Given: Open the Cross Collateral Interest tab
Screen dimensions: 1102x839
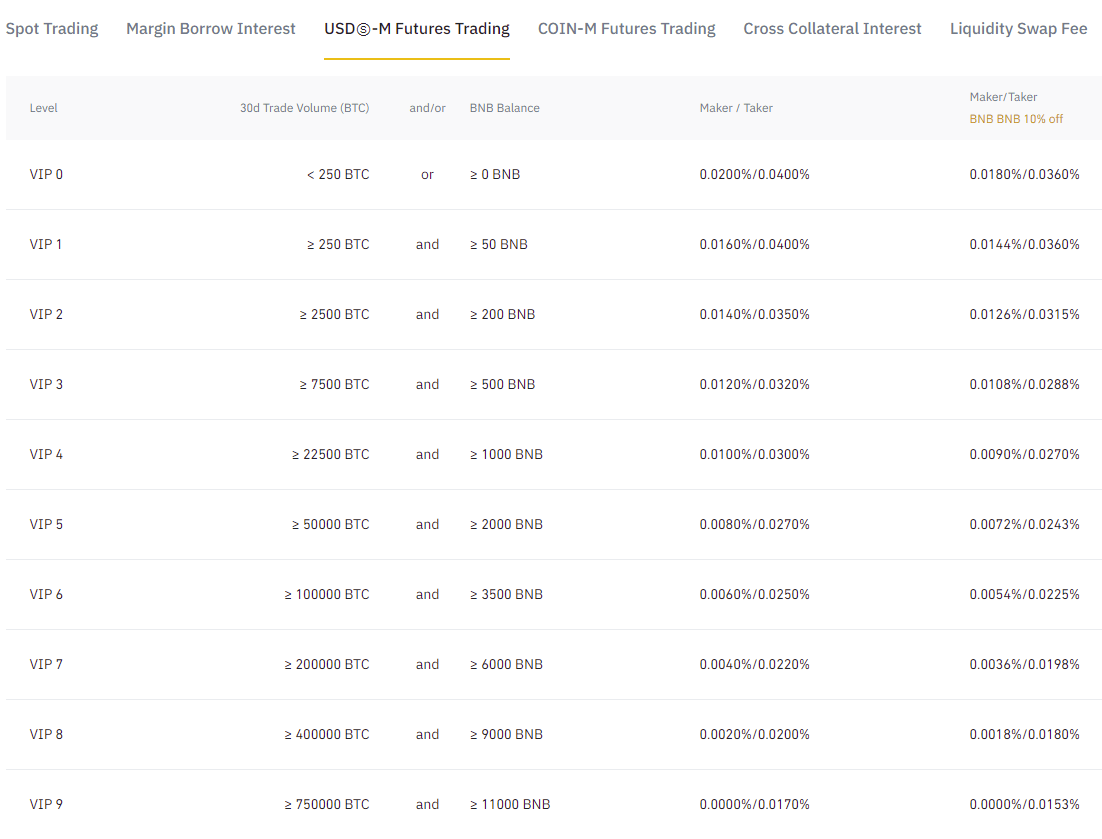Looking at the screenshot, I should 832,28.
